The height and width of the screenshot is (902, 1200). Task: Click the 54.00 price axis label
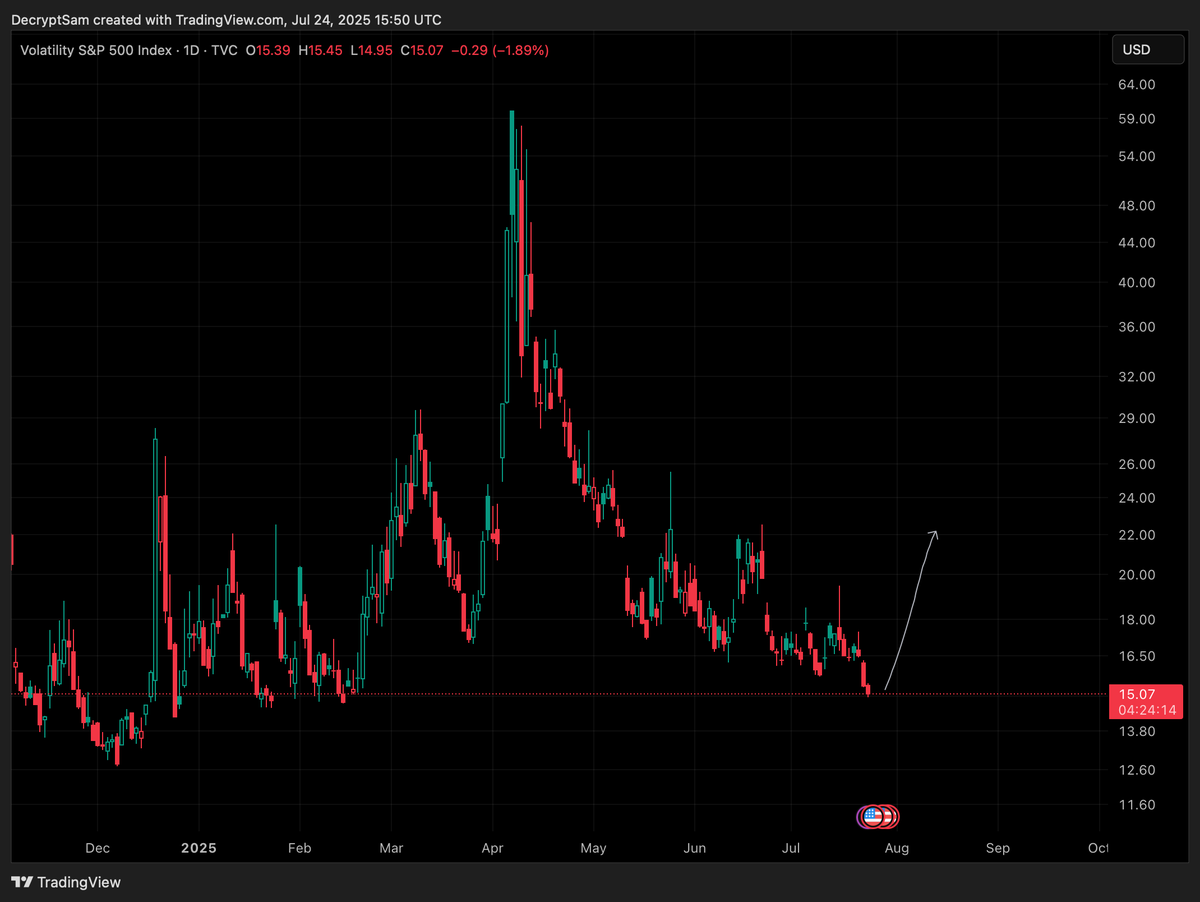1139,157
